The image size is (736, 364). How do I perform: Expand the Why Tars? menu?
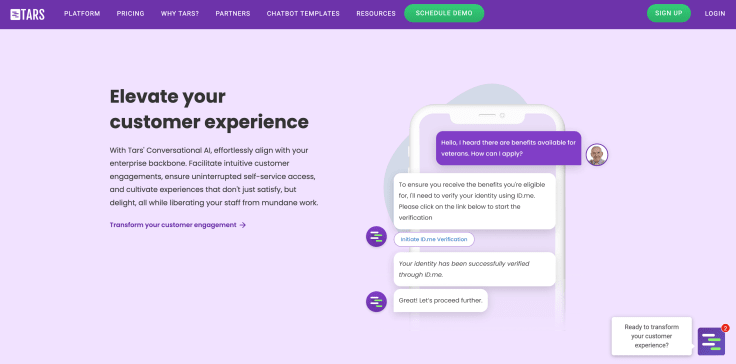180,14
